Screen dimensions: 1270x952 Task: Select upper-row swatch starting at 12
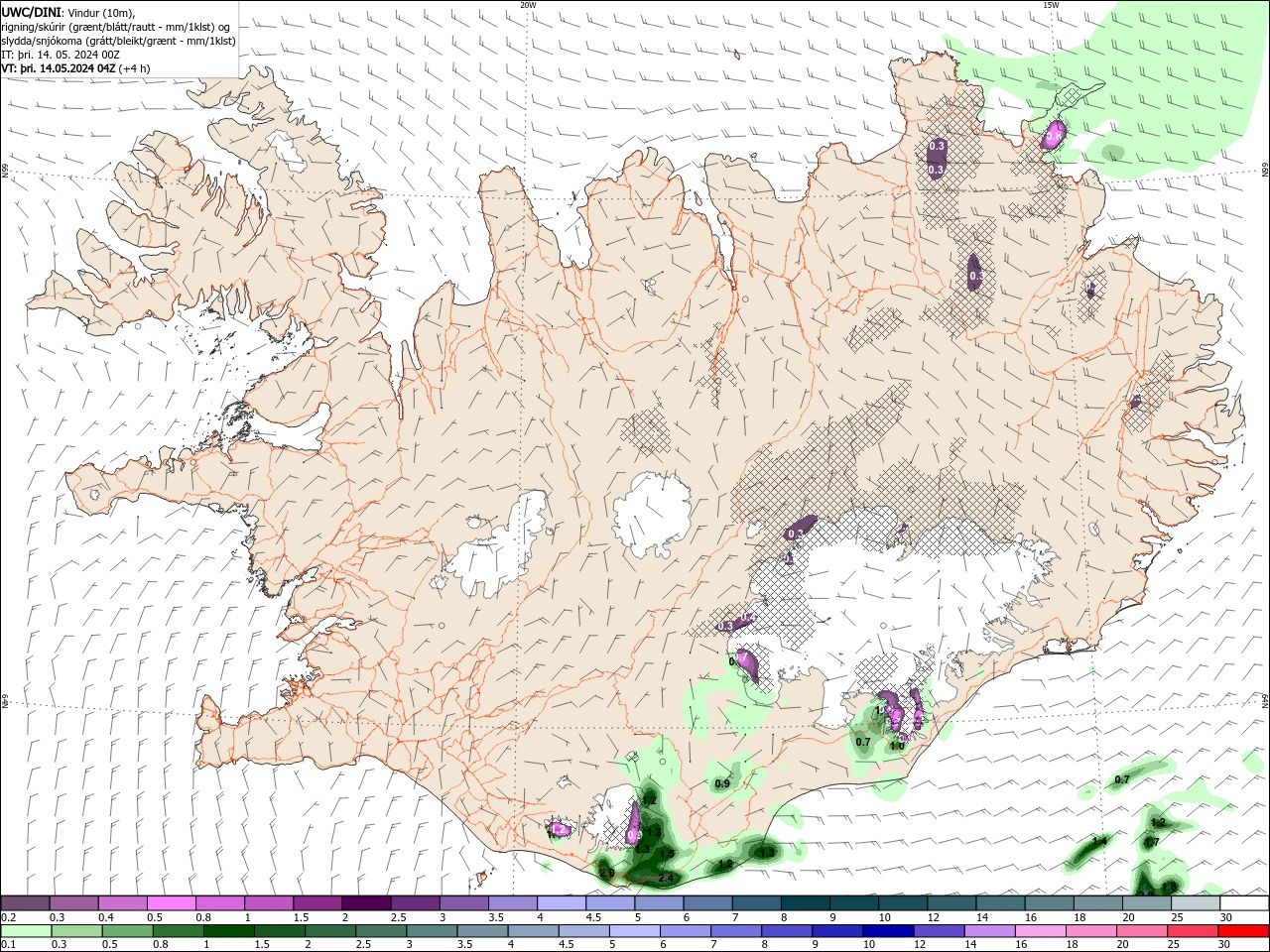[x=952, y=903]
